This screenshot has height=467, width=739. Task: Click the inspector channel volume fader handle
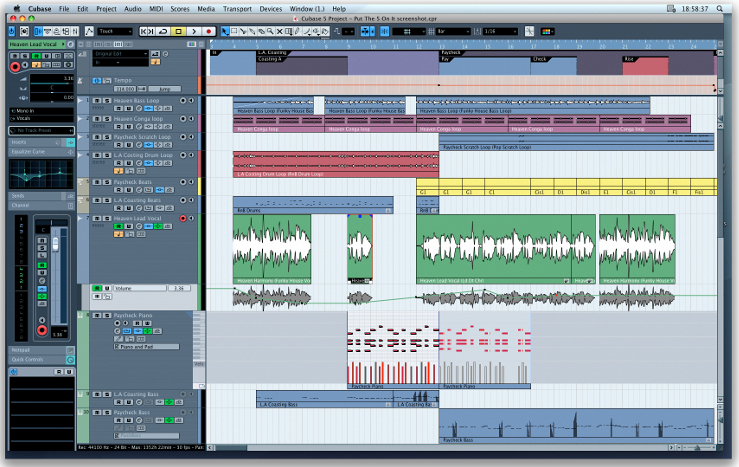(x=56, y=244)
